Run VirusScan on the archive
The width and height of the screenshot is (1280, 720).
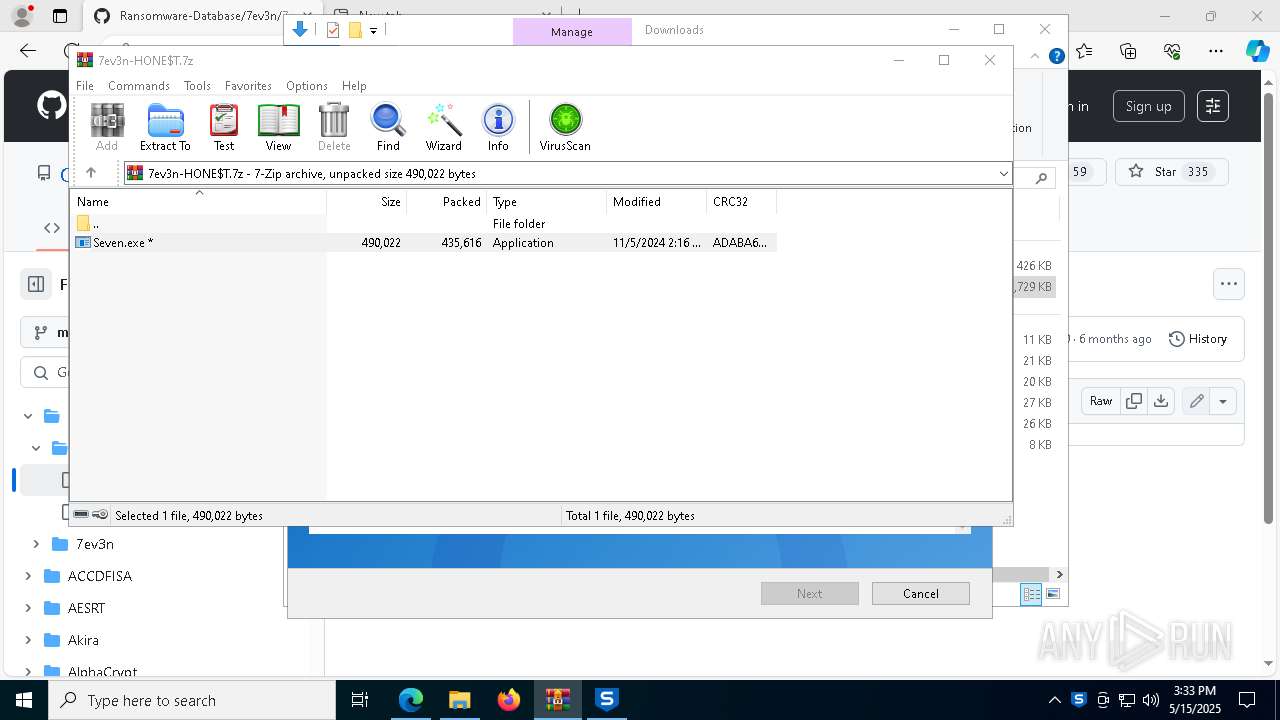565,127
